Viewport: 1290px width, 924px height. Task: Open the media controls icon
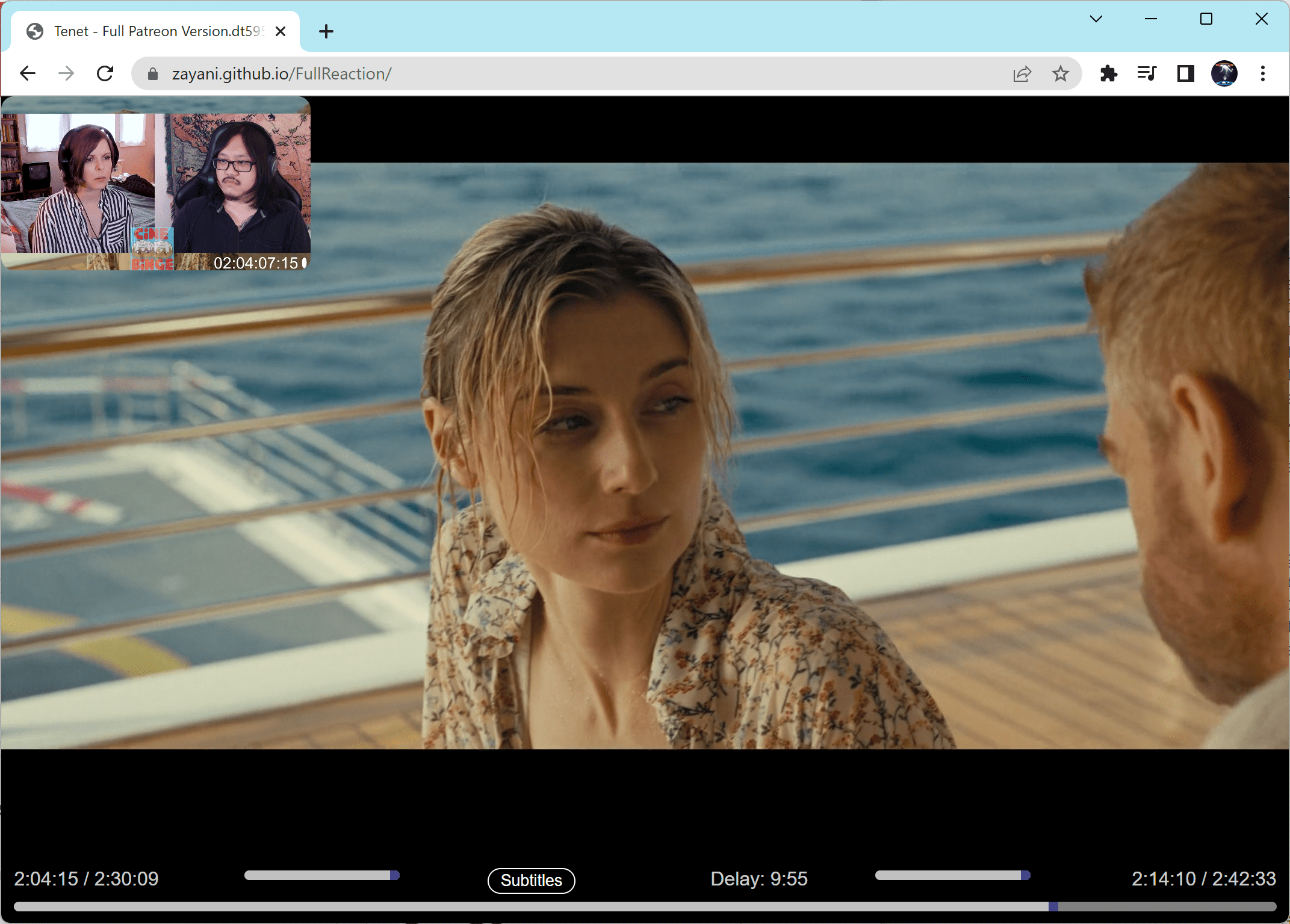coord(1147,73)
